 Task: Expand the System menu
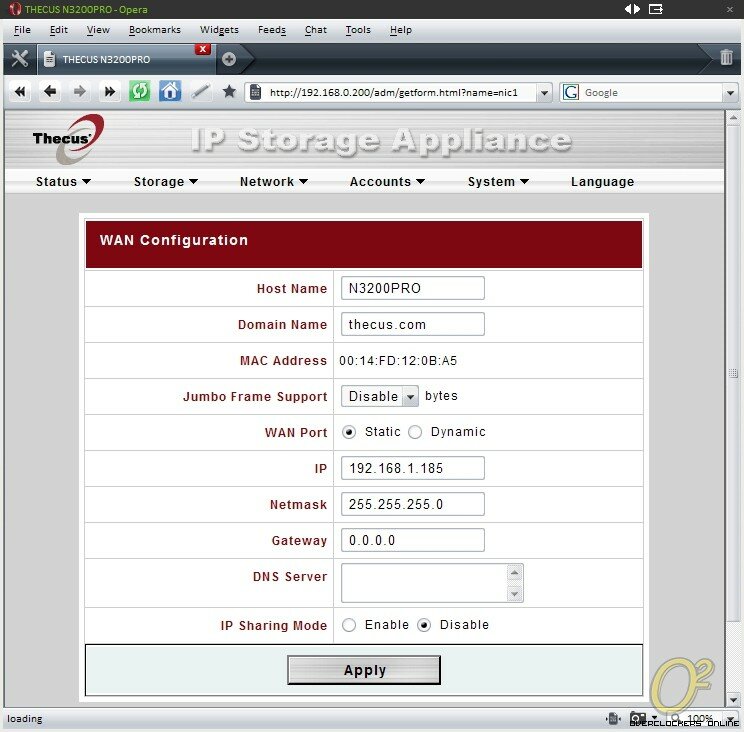click(498, 182)
